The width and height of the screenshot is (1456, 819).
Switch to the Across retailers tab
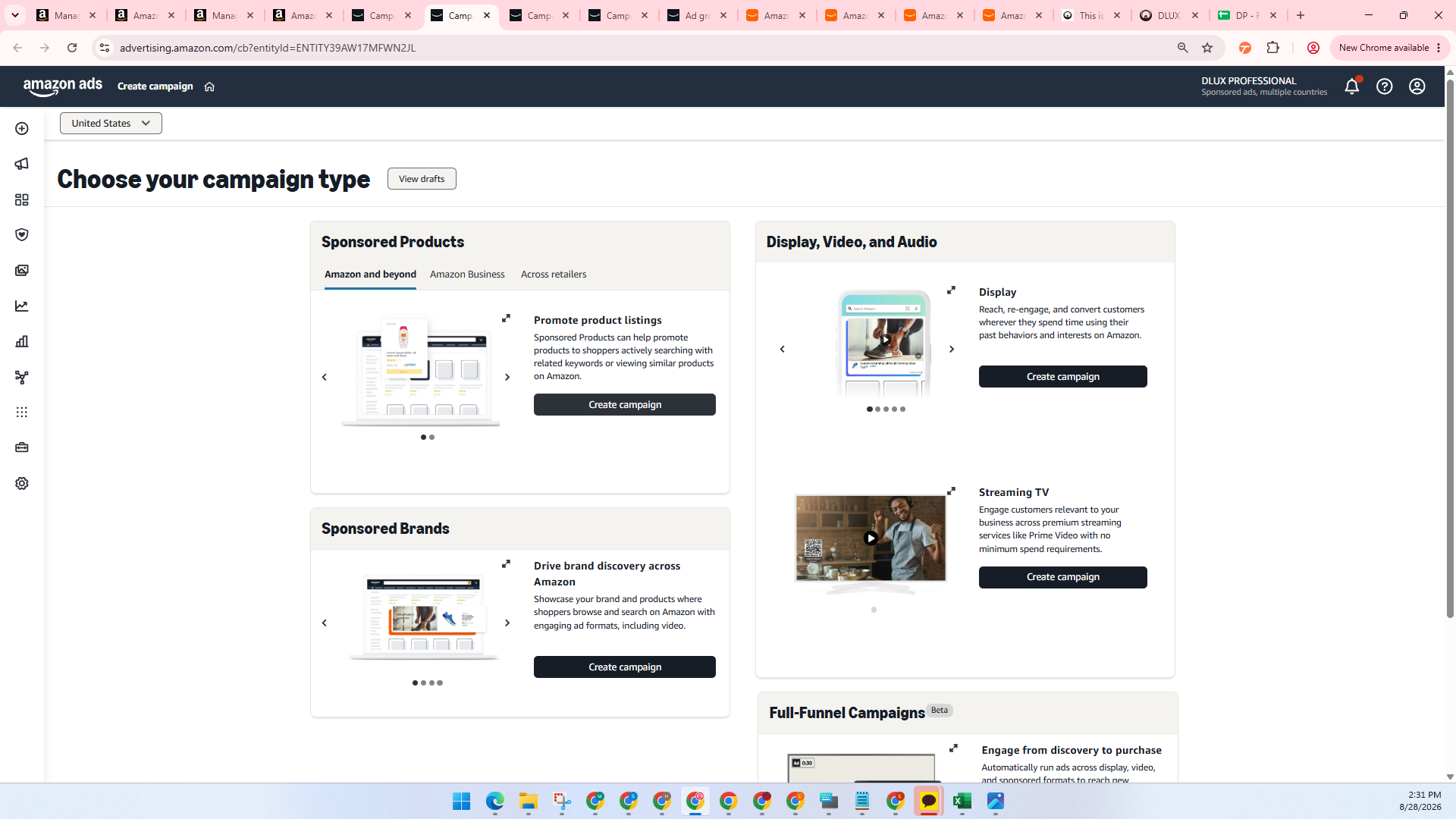(x=554, y=275)
